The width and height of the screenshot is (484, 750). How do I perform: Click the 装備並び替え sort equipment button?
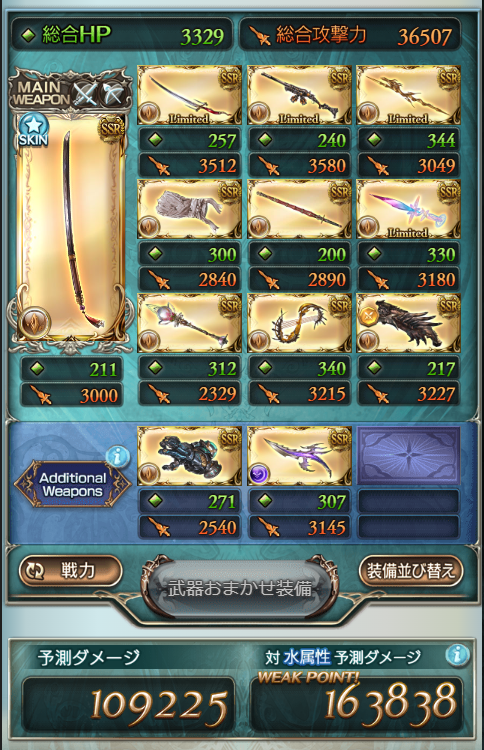pyautogui.click(x=411, y=571)
